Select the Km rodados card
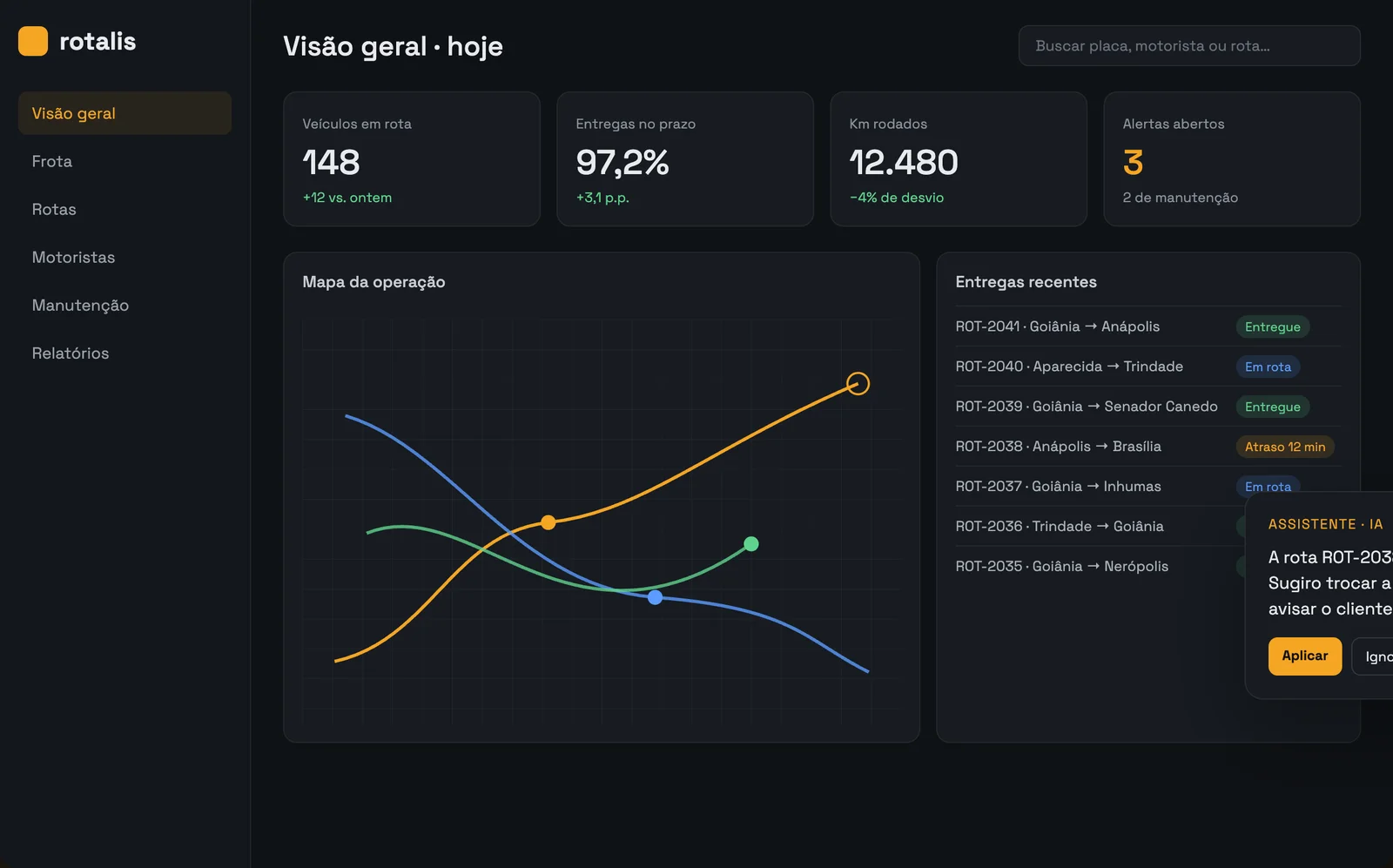The image size is (1393, 868). (959, 159)
